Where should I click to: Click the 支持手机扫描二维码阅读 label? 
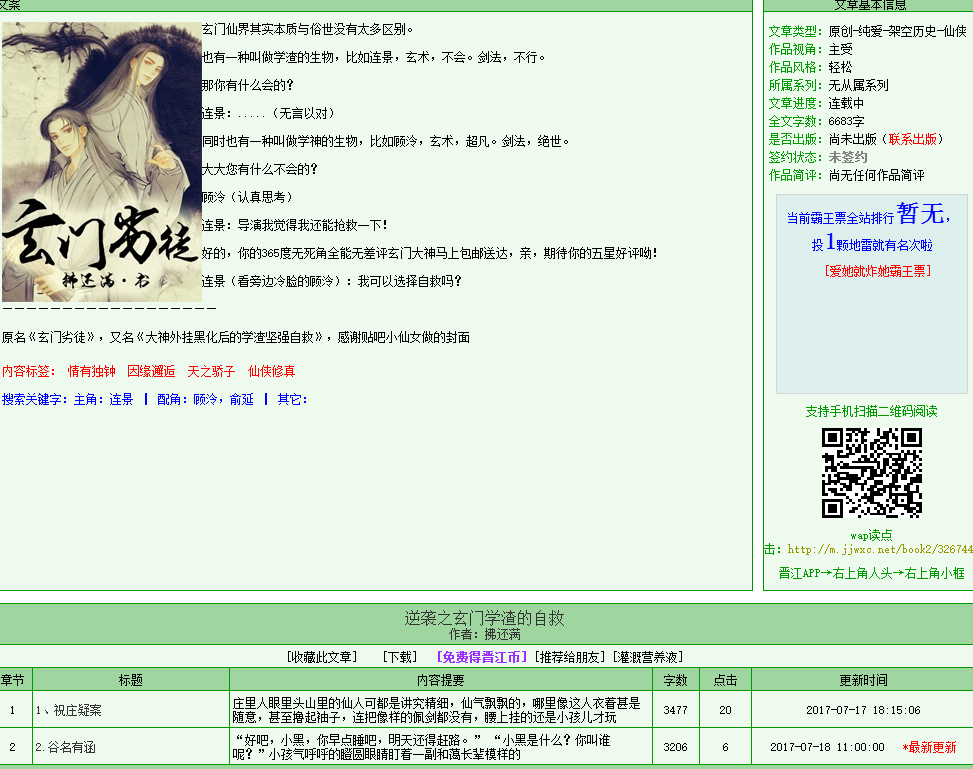[871, 411]
